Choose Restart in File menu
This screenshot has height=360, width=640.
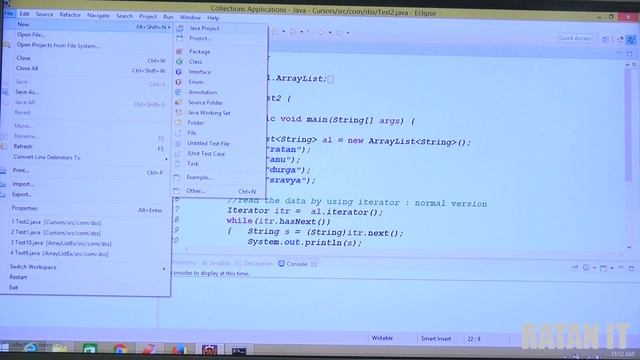pos(18,277)
